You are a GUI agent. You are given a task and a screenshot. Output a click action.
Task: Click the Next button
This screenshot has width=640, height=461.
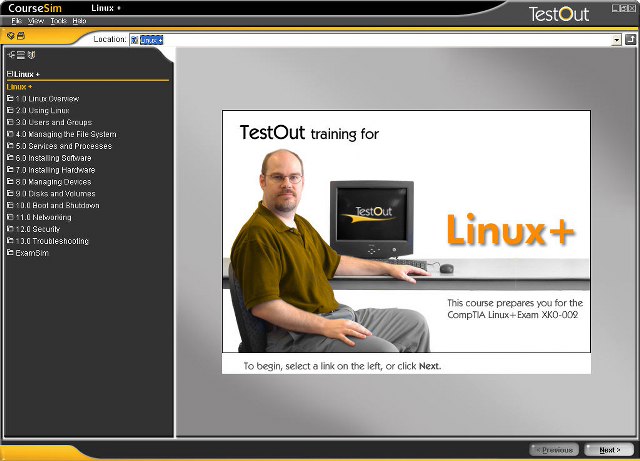(x=609, y=450)
